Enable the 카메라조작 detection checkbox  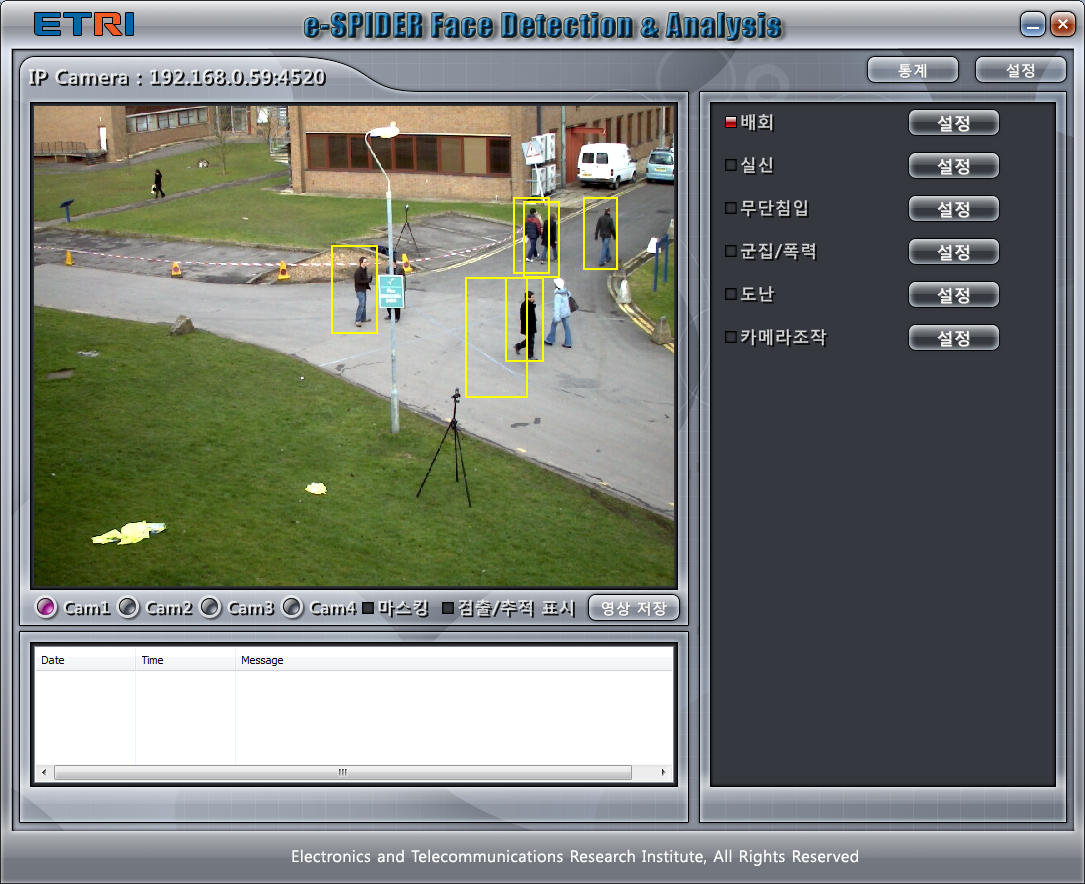pyautogui.click(x=730, y=338)
